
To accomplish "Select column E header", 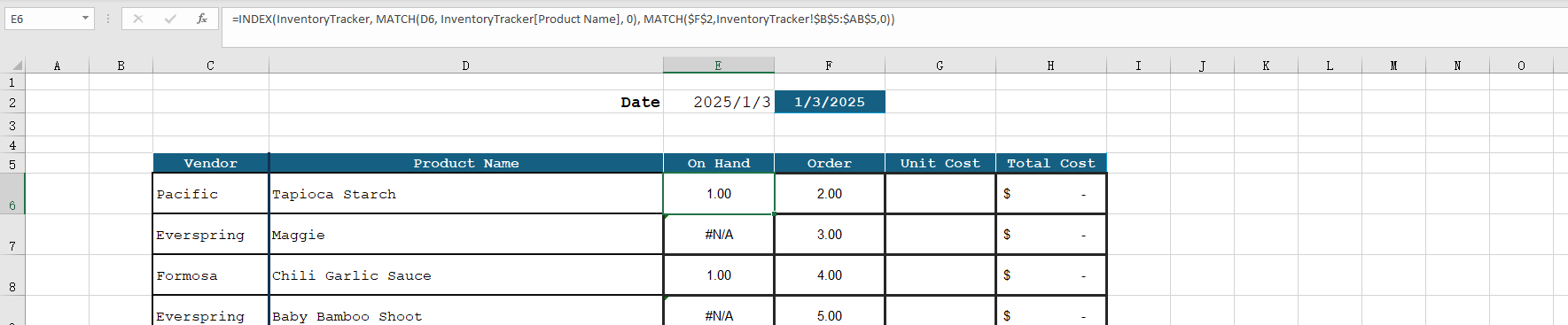I will pos(718,66).
